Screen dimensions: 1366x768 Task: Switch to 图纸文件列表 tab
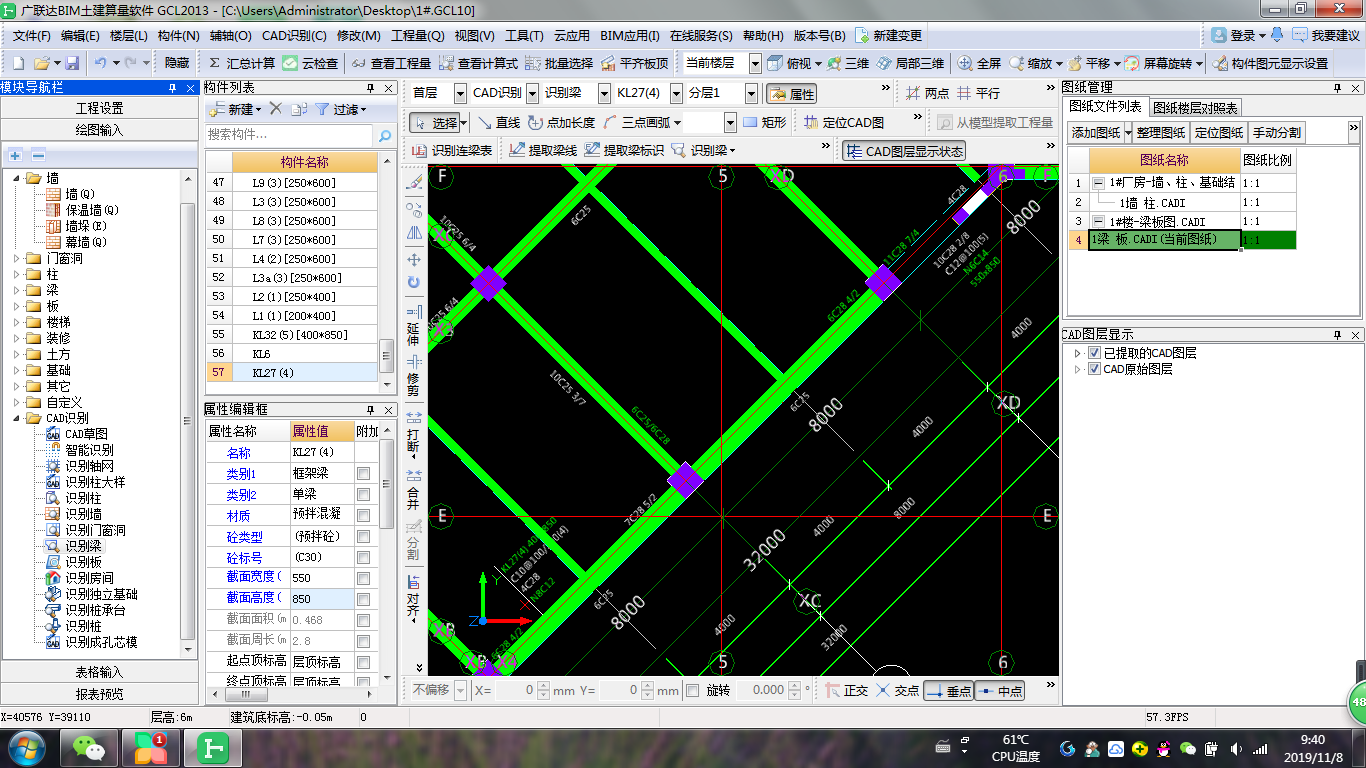(x=1105, y=106)
